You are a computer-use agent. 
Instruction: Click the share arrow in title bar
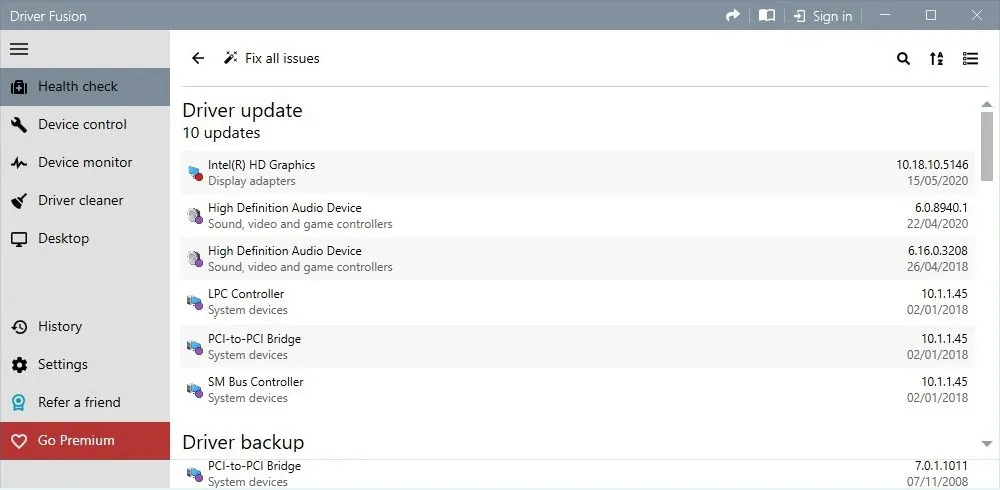(733, 16)
